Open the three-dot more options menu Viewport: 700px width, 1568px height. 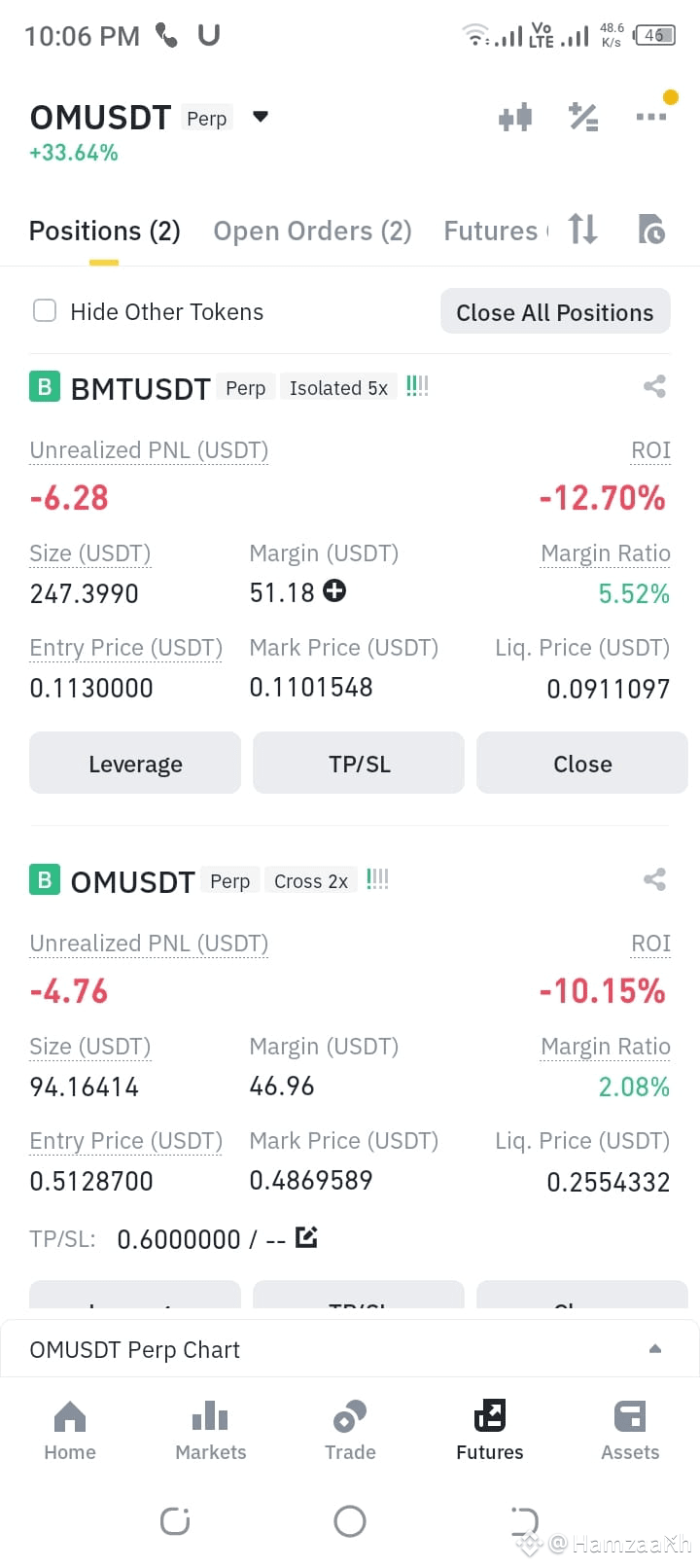[x=651, y=117]
